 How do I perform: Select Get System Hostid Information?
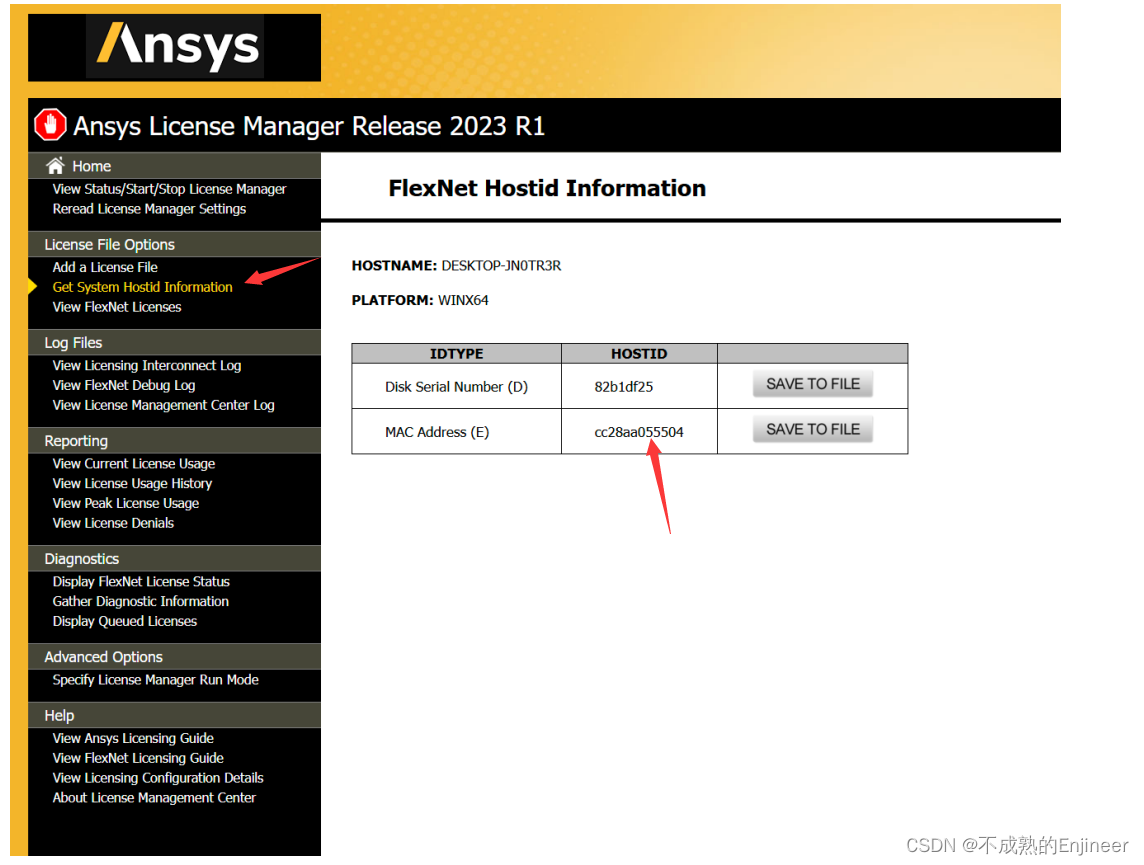[x=142, y=287]
